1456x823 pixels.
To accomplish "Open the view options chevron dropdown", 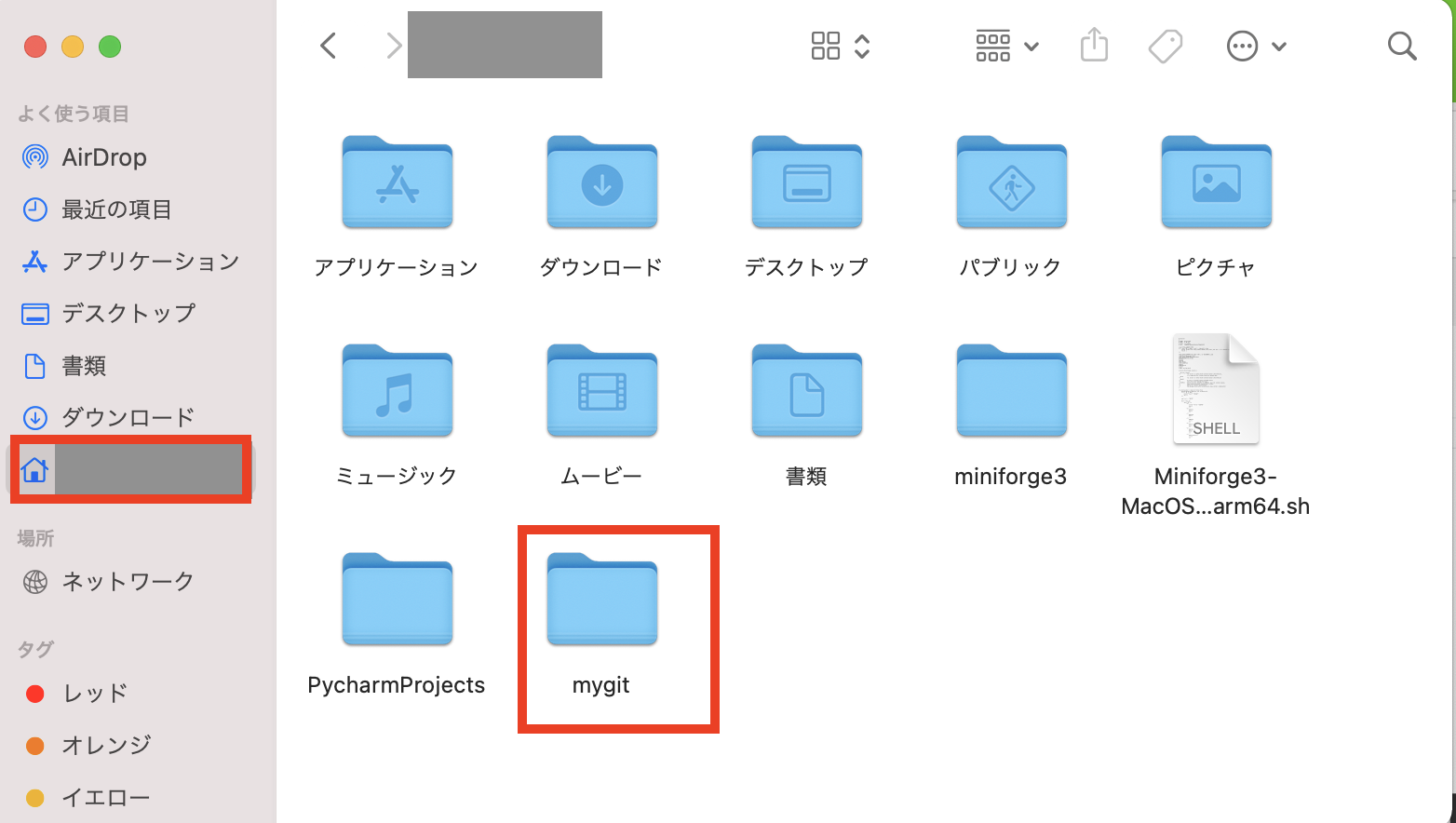I will click(862, 45).
